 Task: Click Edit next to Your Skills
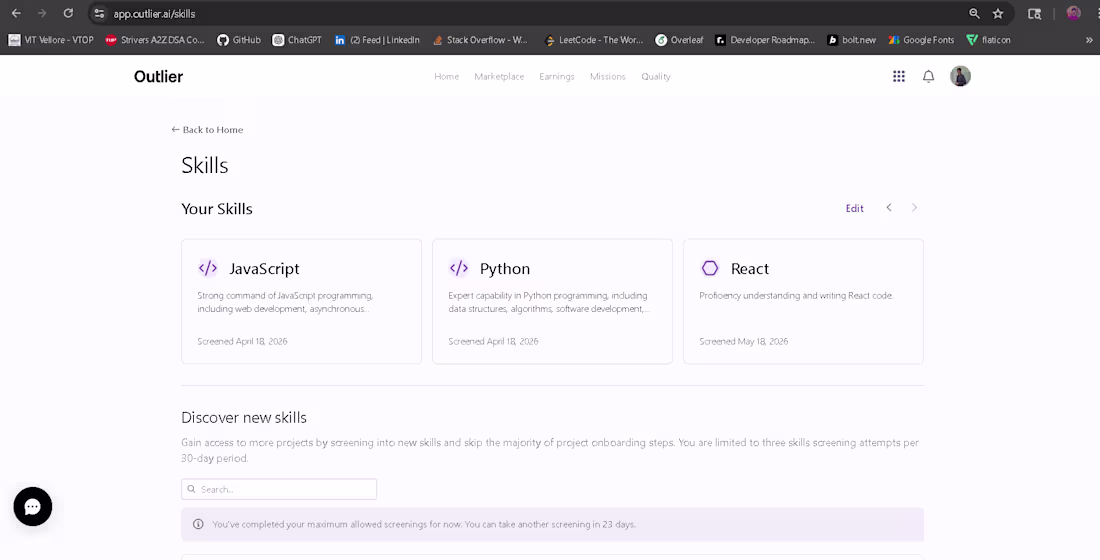854,208
